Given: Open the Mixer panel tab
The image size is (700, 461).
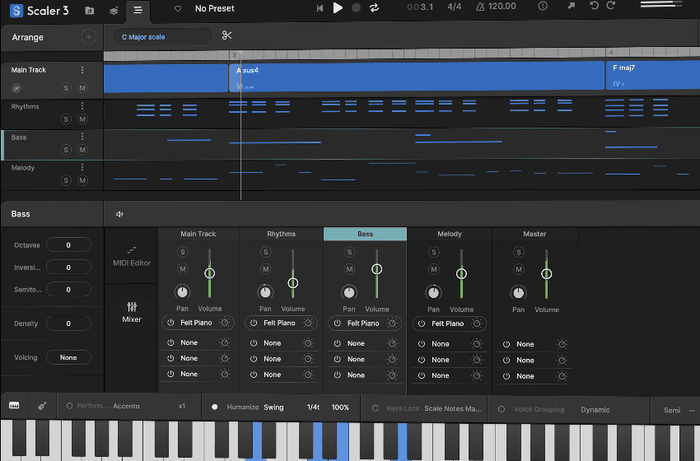Looking at the screenshot, I should (132, 313).
